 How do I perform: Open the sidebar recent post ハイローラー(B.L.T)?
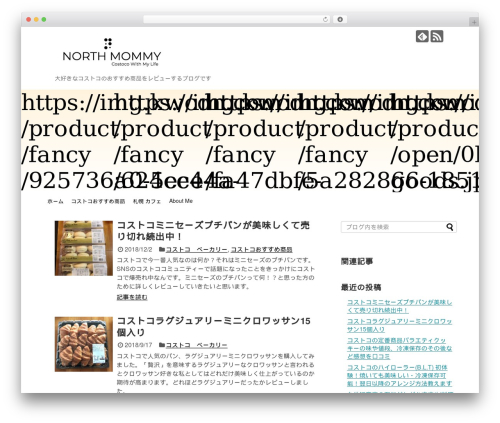pyautogui.click(x=399, y=375)
